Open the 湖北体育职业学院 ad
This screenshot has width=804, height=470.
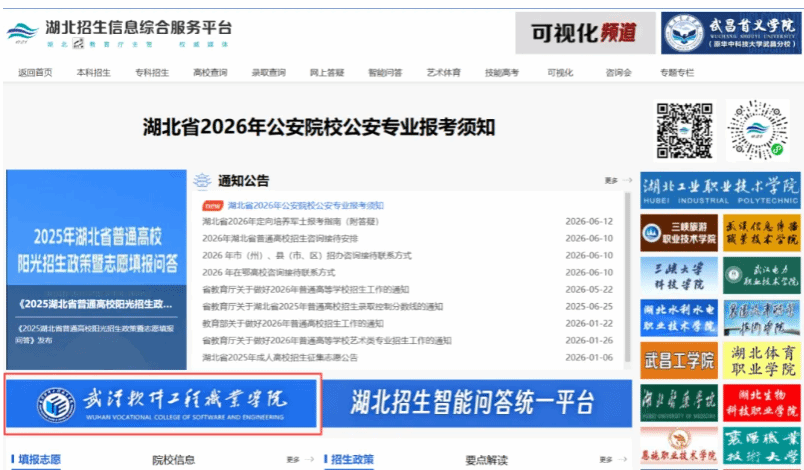tap(762, 361)
